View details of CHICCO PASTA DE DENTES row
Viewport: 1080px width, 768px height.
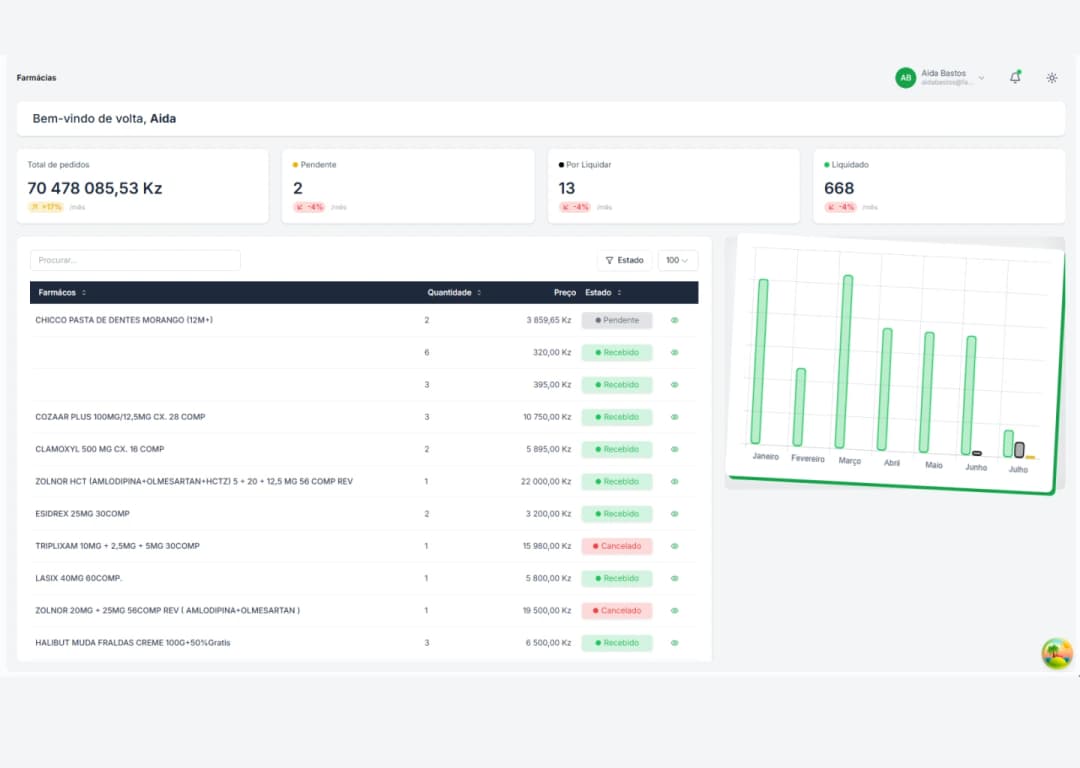674,321
